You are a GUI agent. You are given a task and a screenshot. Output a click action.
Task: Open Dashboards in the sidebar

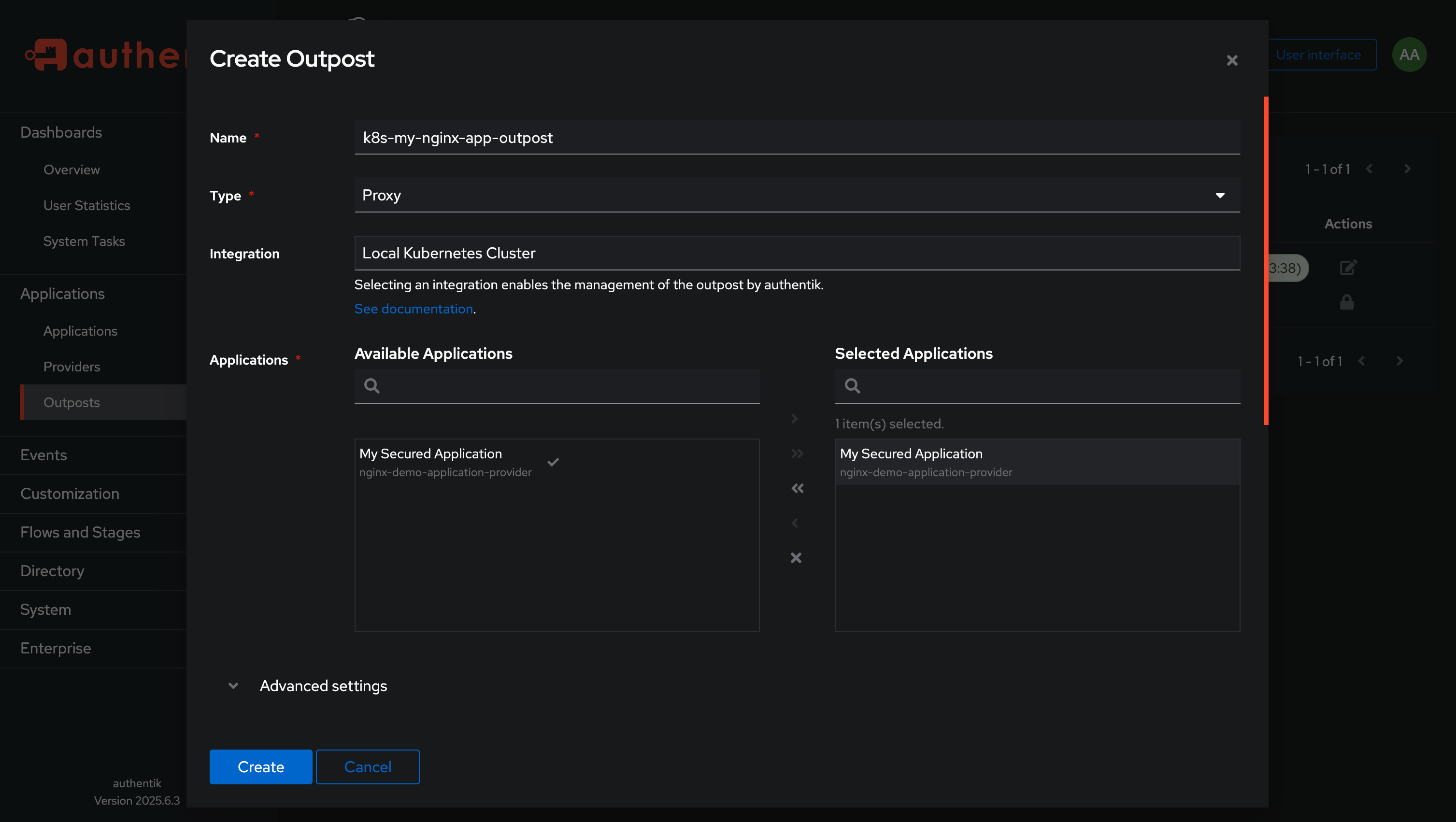(x=61, y=132)
